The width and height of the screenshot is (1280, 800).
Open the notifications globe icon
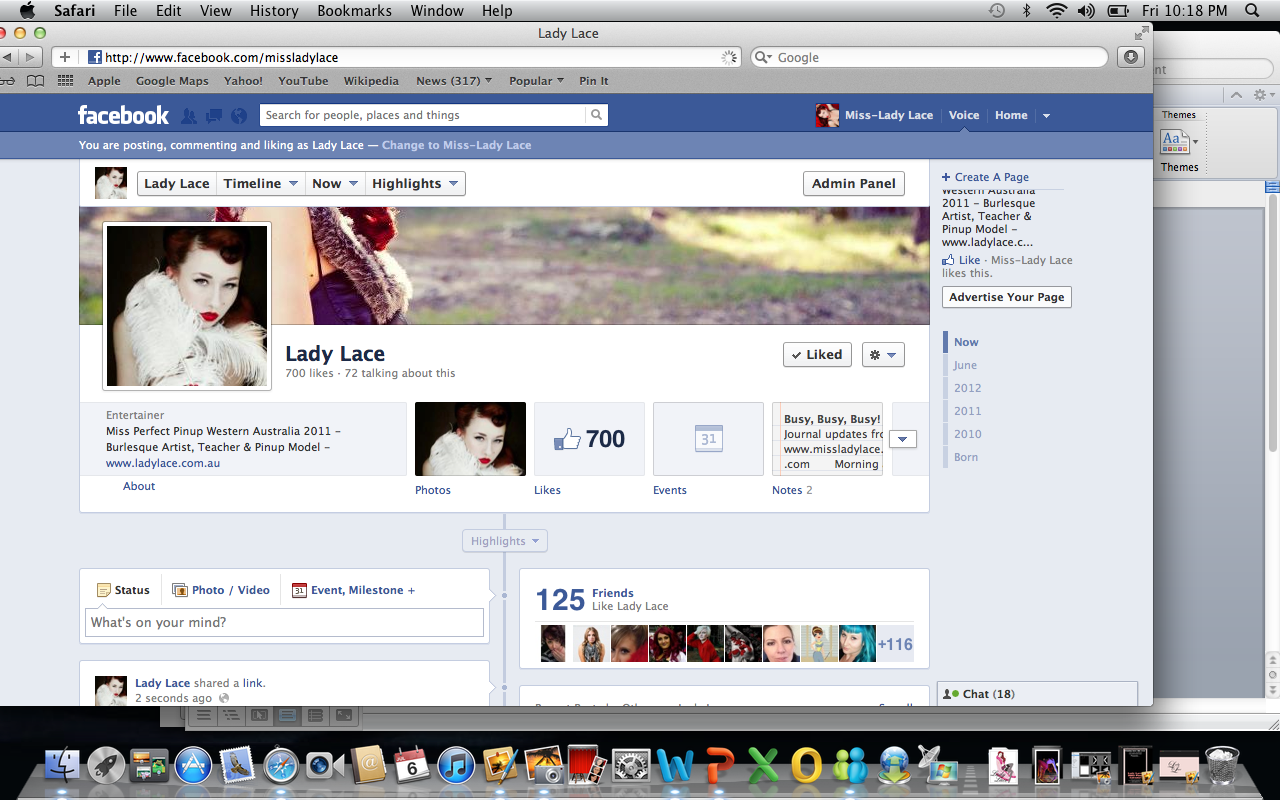click(x=238, y=116)
